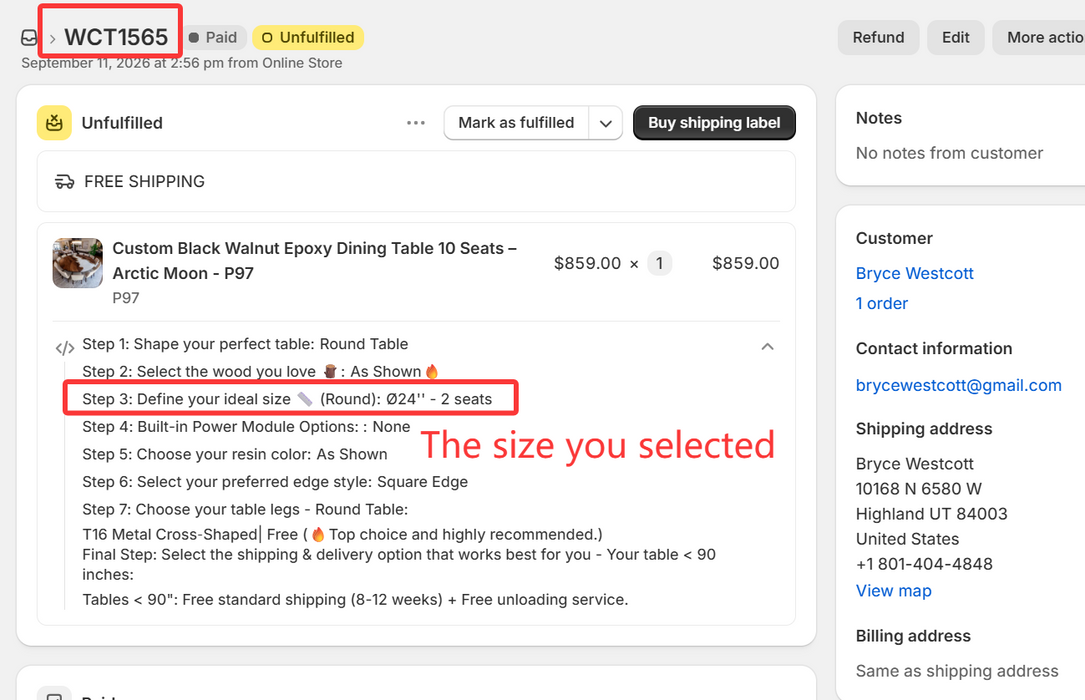1085x700 pixels.
Task: Click Mark as fulfilled
Action: point(516,123)
